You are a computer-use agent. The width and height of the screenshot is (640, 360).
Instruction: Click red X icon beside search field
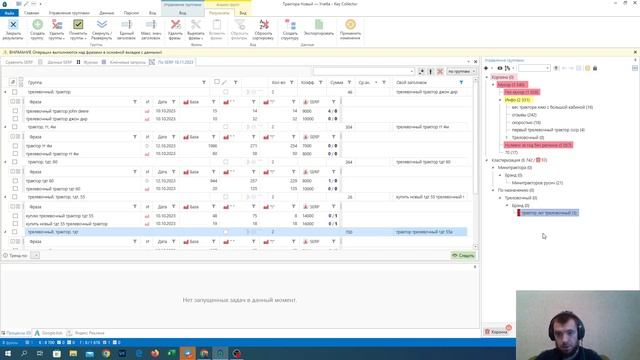[x=440, y=71]
